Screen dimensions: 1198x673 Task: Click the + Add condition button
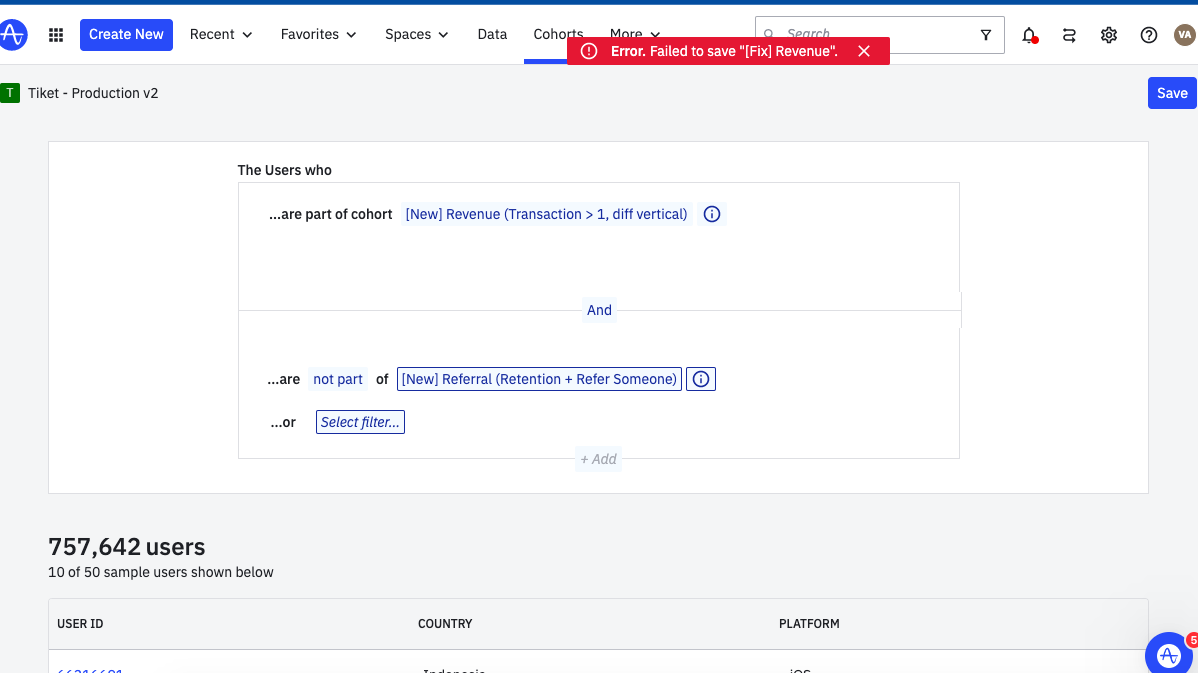[x=598, y=459]
